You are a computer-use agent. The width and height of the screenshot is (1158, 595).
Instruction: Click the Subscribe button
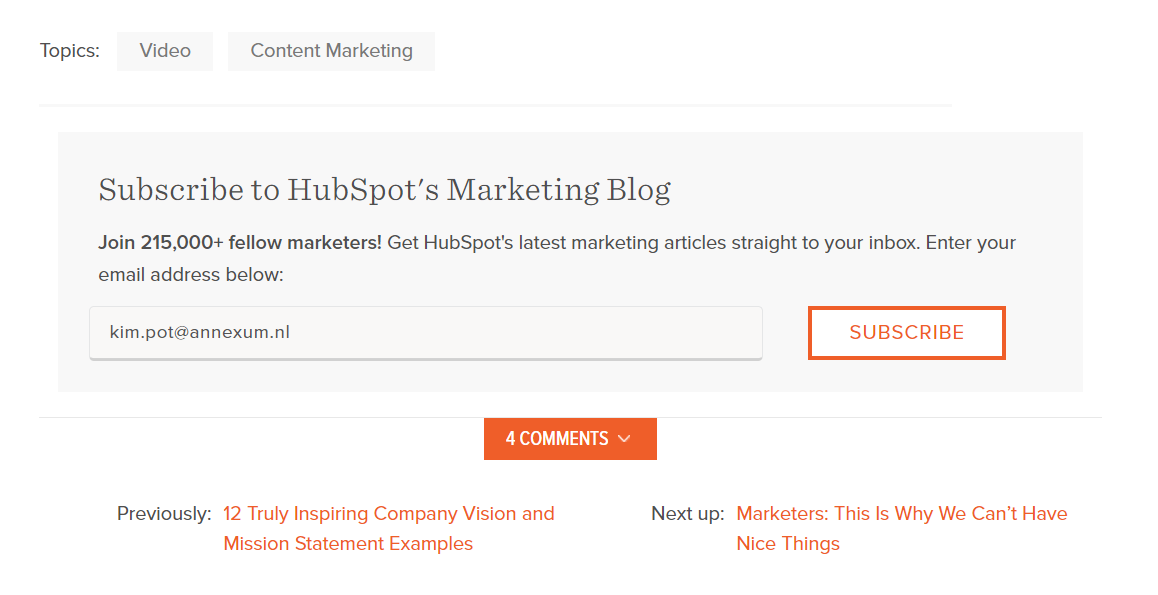(906, 333)
